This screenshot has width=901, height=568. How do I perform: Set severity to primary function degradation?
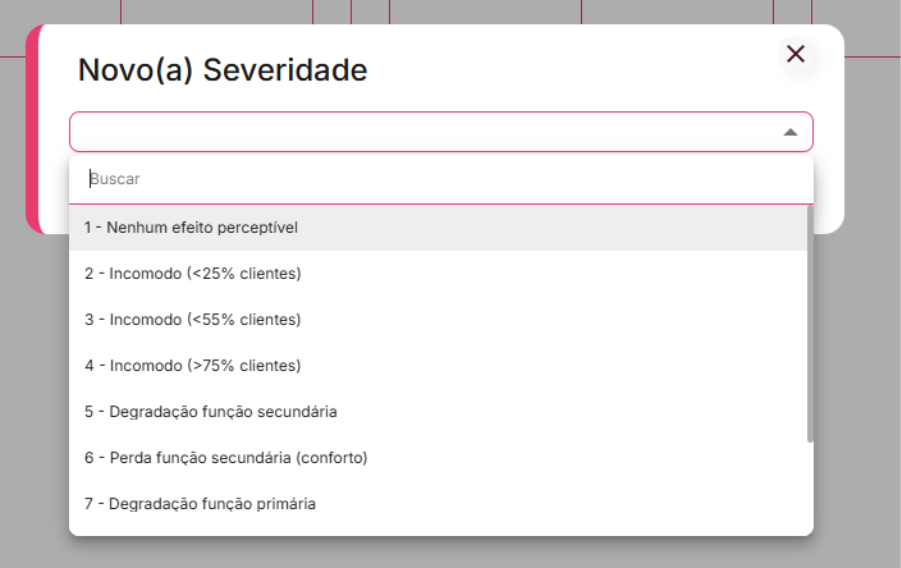point(200,504)
